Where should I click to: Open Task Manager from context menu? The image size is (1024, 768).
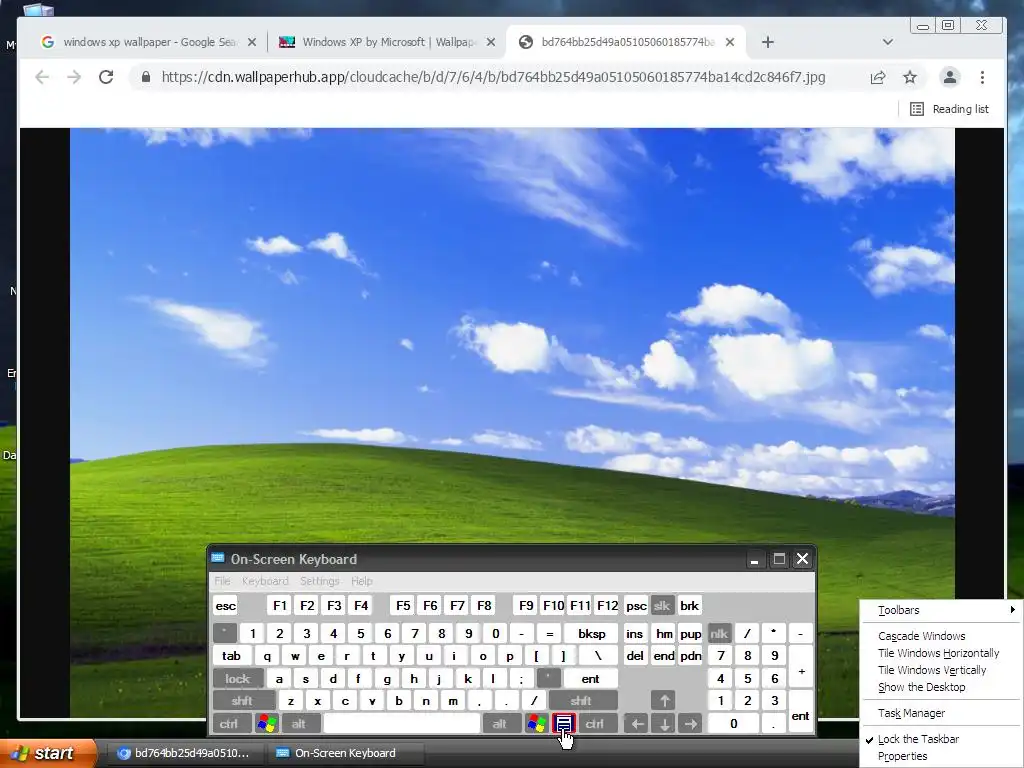click(942, 713)
